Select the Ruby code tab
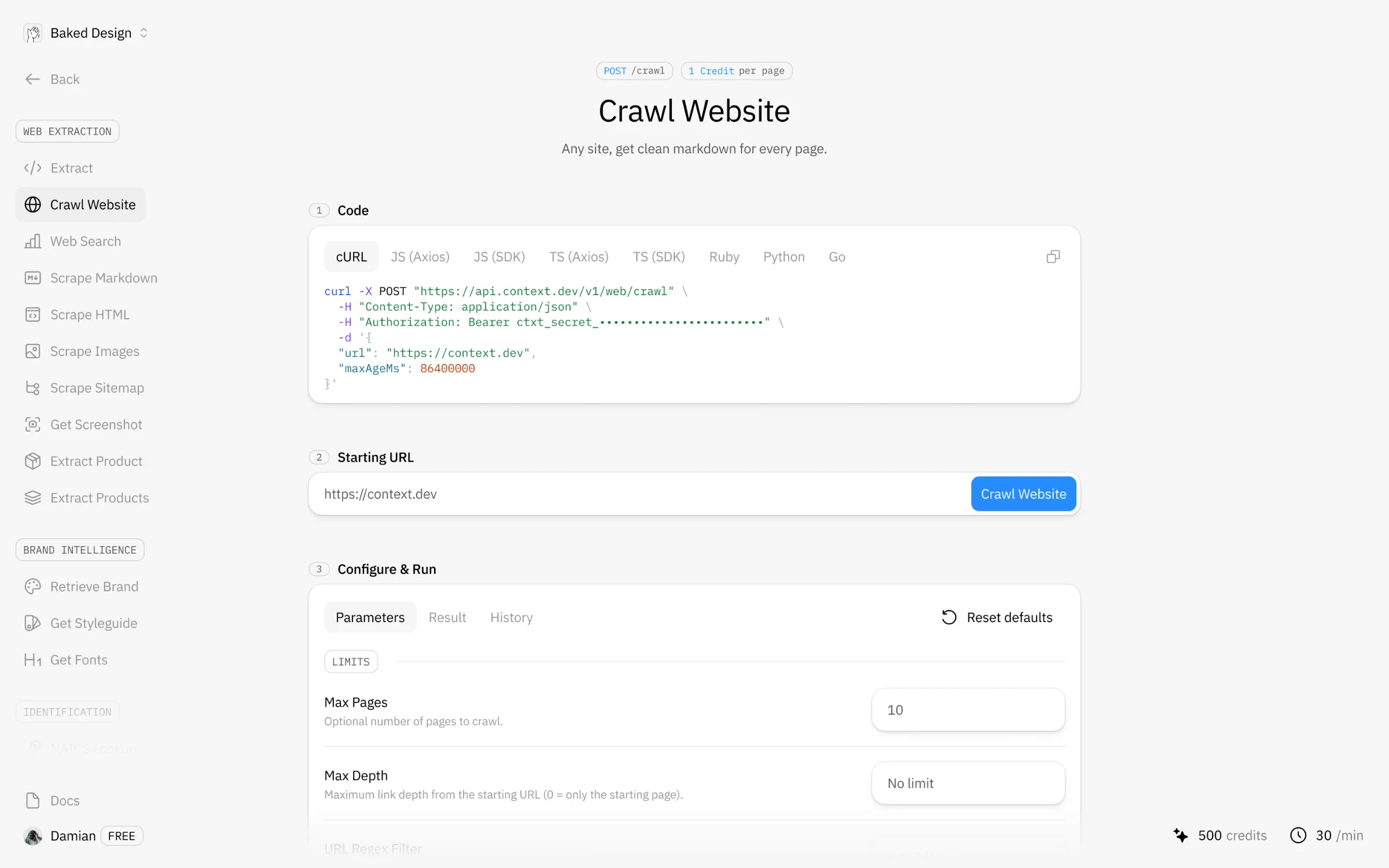Image resolution: width=1389 pixels, height=868 pixels. [724, 257]
